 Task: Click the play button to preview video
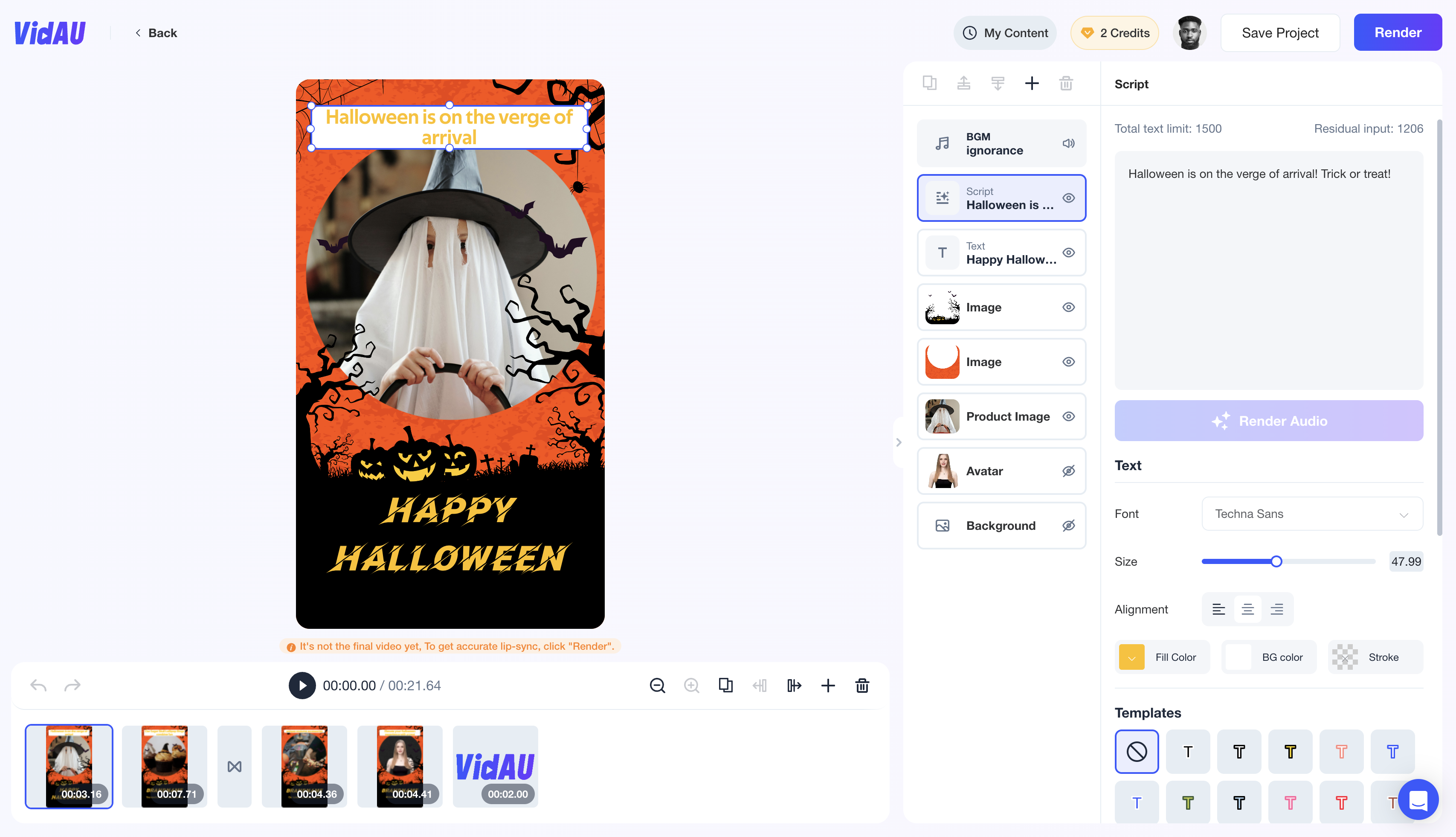click(302, 685)
